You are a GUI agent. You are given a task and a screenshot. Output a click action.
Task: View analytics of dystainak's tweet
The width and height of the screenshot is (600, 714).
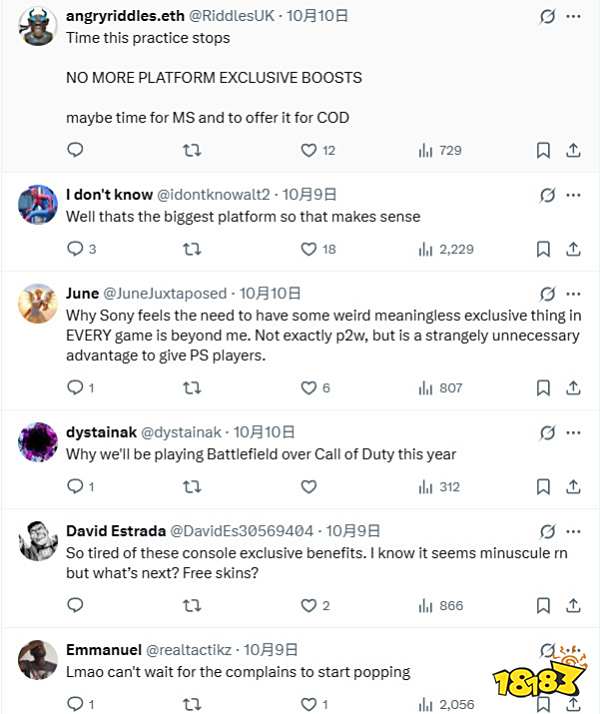pos(439,487)
